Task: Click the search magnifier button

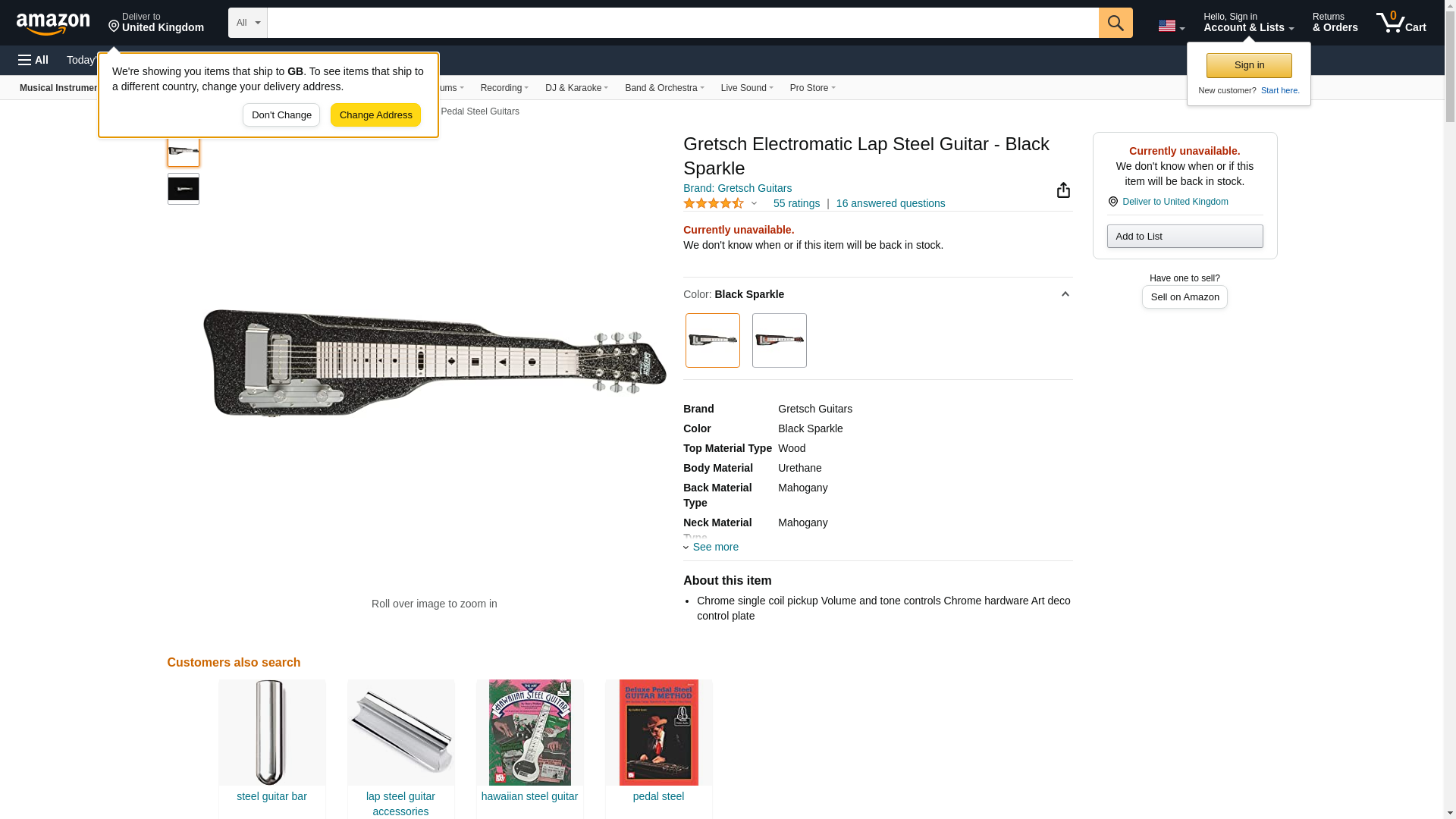Action: tap(1115, 23)
